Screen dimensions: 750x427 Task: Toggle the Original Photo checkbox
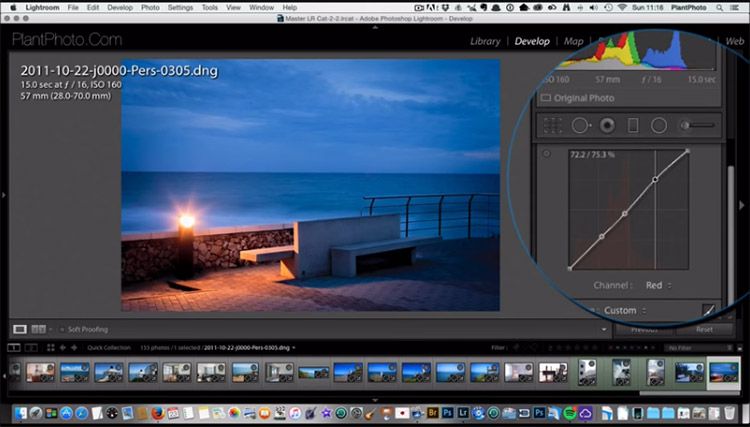tap(546, 98)
